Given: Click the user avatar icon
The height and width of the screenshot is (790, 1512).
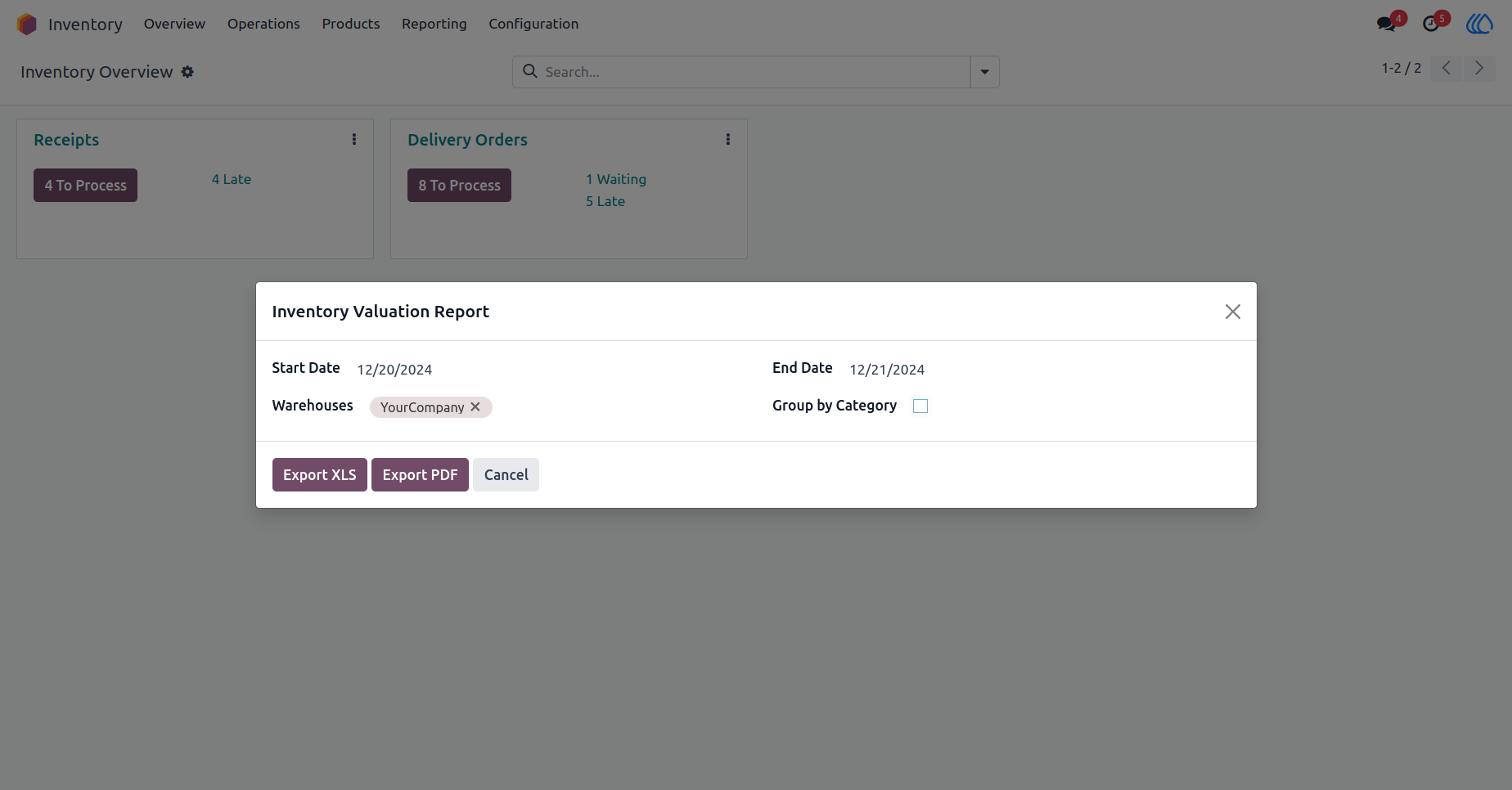Looking at the screenshot, I should coord(1479,24).
